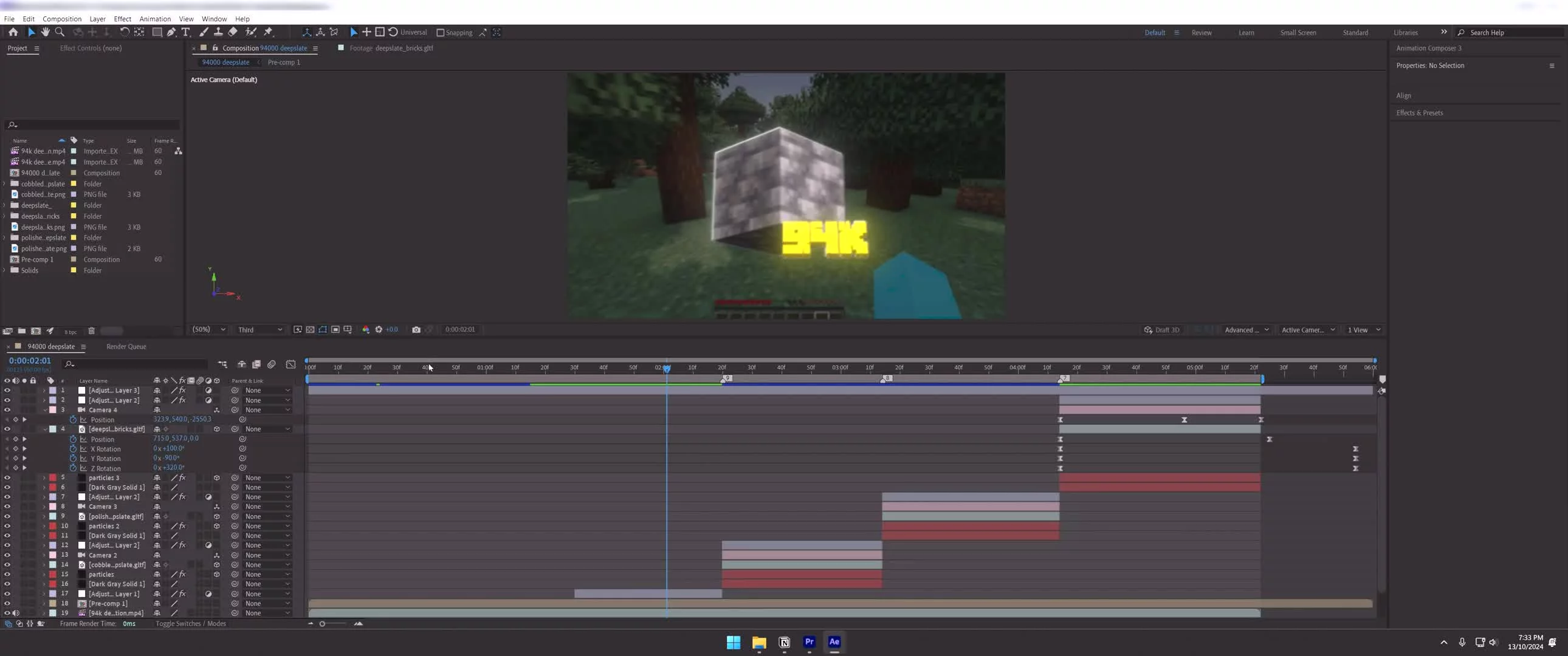This screenshot has width=1568, height=656.
Task: Select the Hand tool
Action: [x=45, y=32]
